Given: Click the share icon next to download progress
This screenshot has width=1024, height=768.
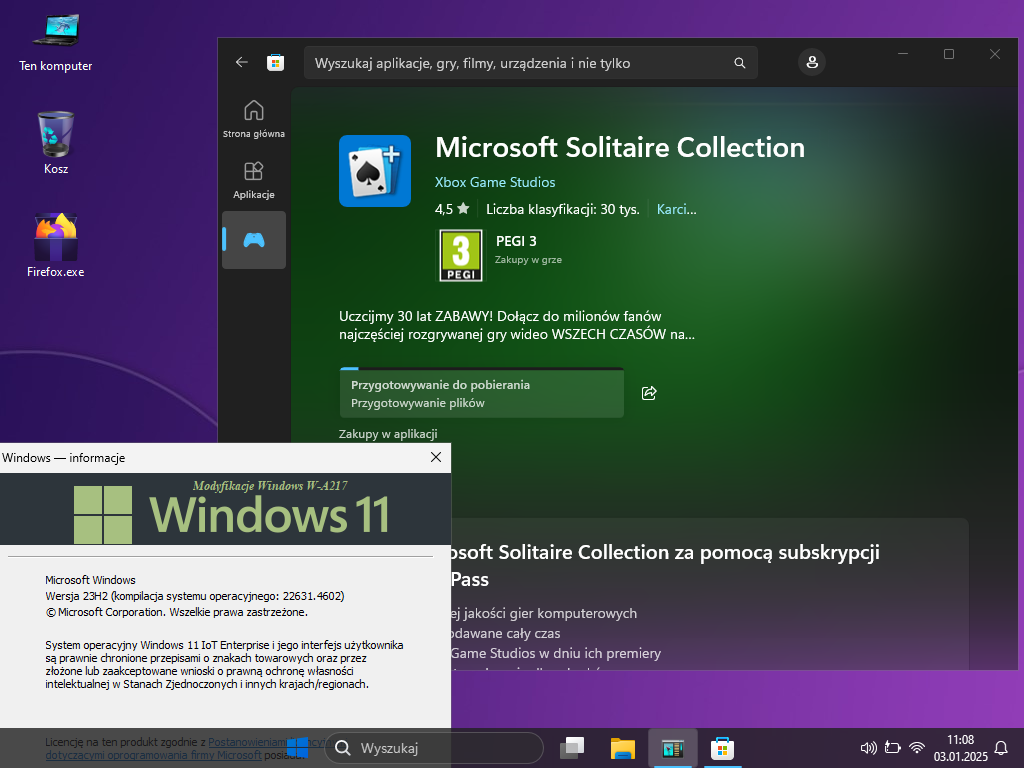Looking at the screenshot, I should click(x=649, y=393).
